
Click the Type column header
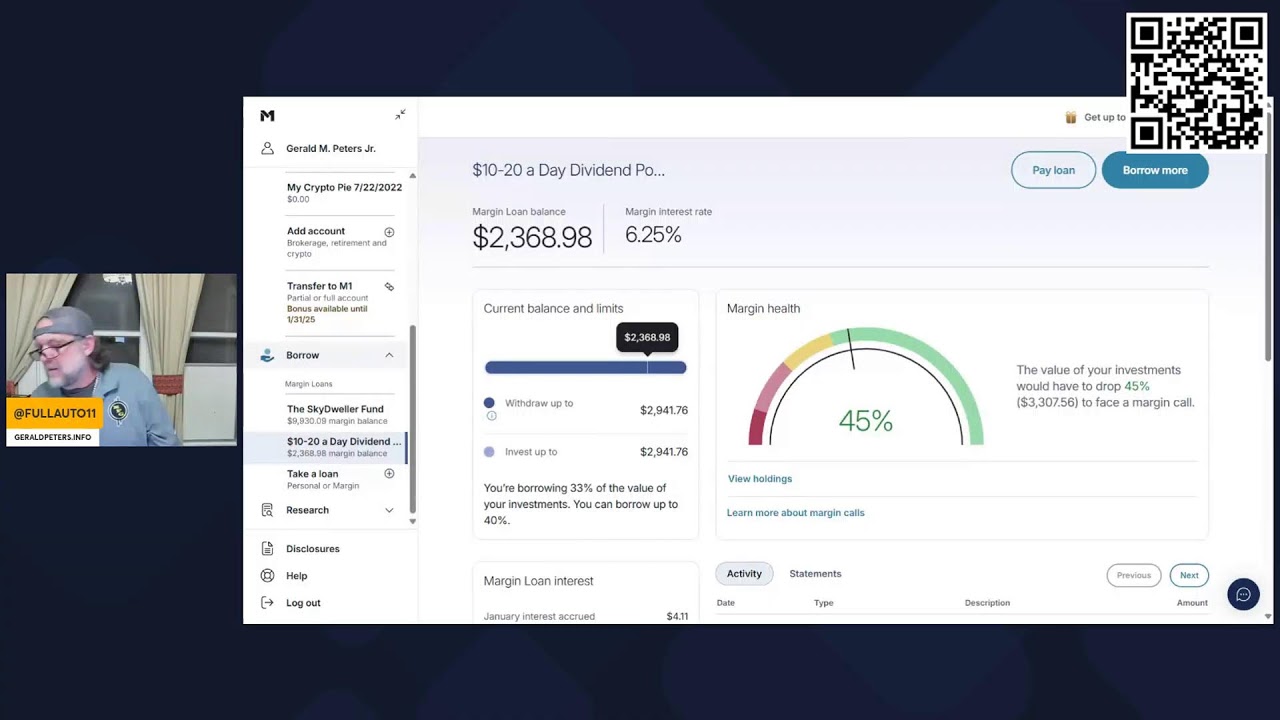click(x=823, y=603)
